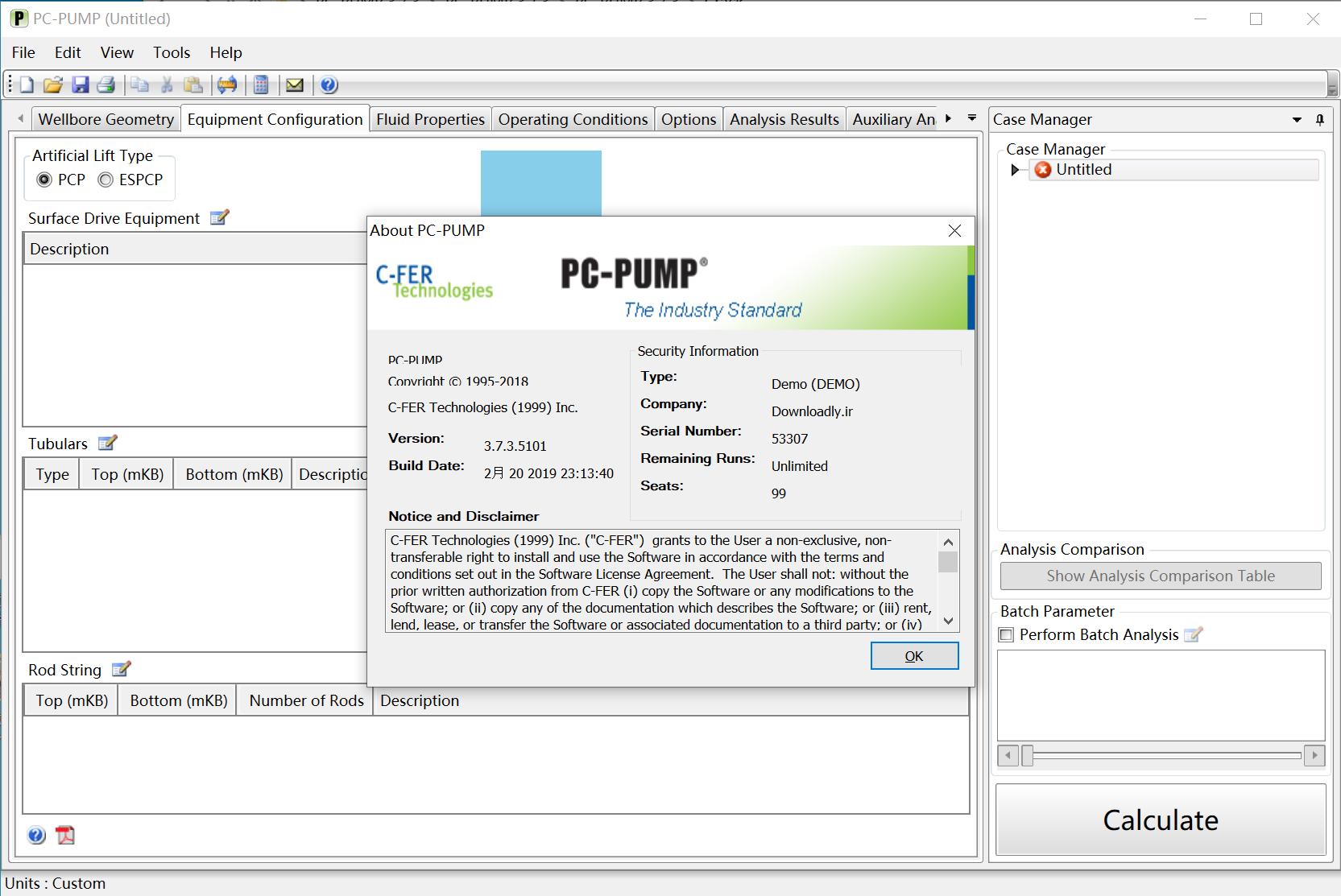Open the unit conversion toolbar icon
1341x896 pixels.
click(x=228, y=85)
